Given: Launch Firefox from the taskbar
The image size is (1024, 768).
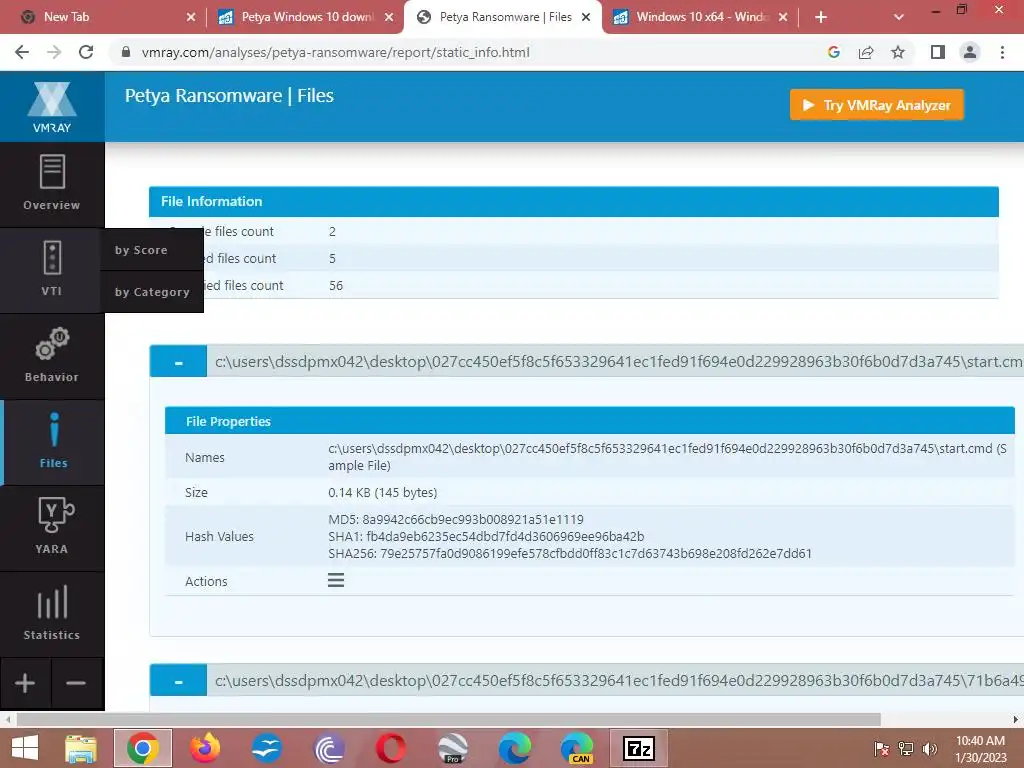Looking at the screenshot, I should (204, 748).
